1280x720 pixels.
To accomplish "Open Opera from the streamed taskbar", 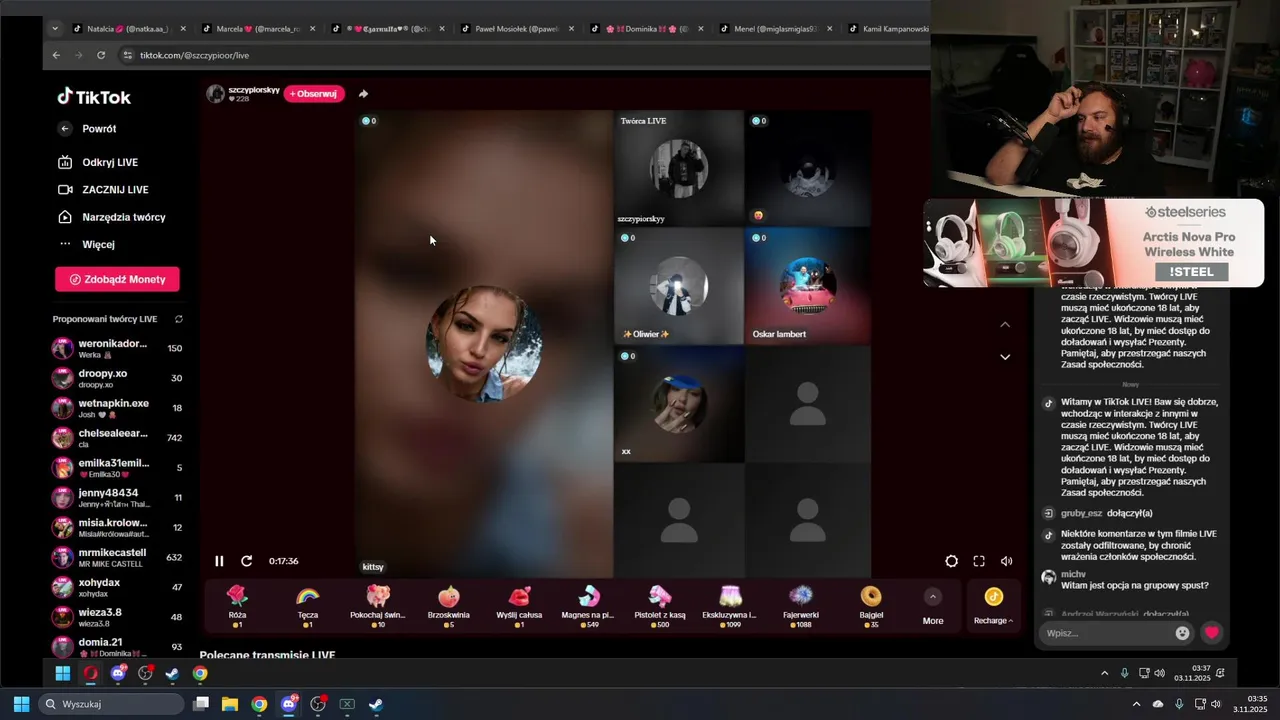I will point(91,673).
